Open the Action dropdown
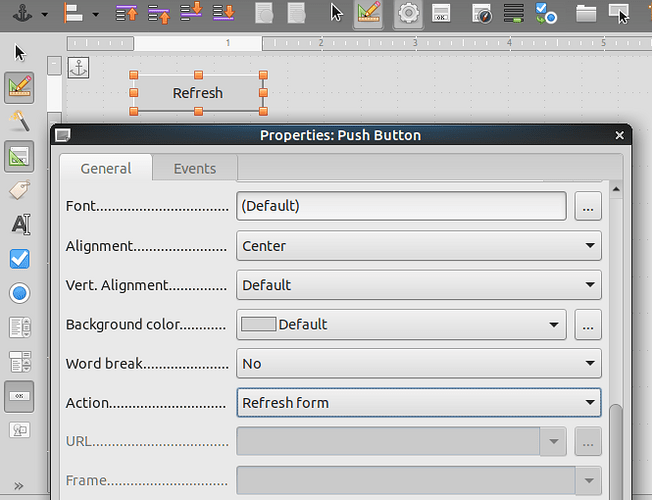The height and width of the screenshot is (500, 652). (419, 403)
